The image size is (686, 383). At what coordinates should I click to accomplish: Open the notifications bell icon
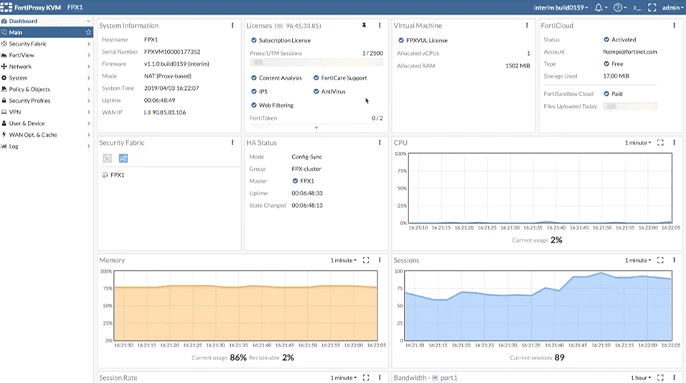click(598, 7)
